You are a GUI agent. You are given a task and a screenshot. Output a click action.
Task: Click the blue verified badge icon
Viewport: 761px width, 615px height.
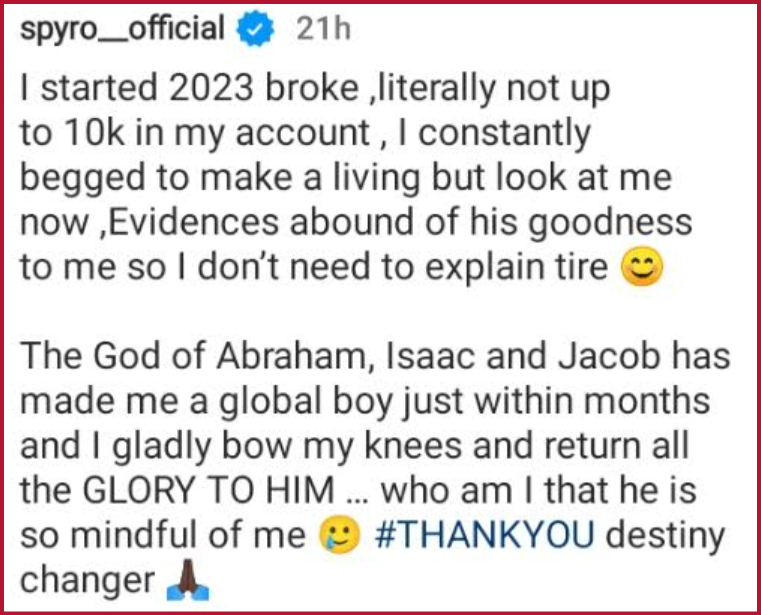(x=255, y=29)
